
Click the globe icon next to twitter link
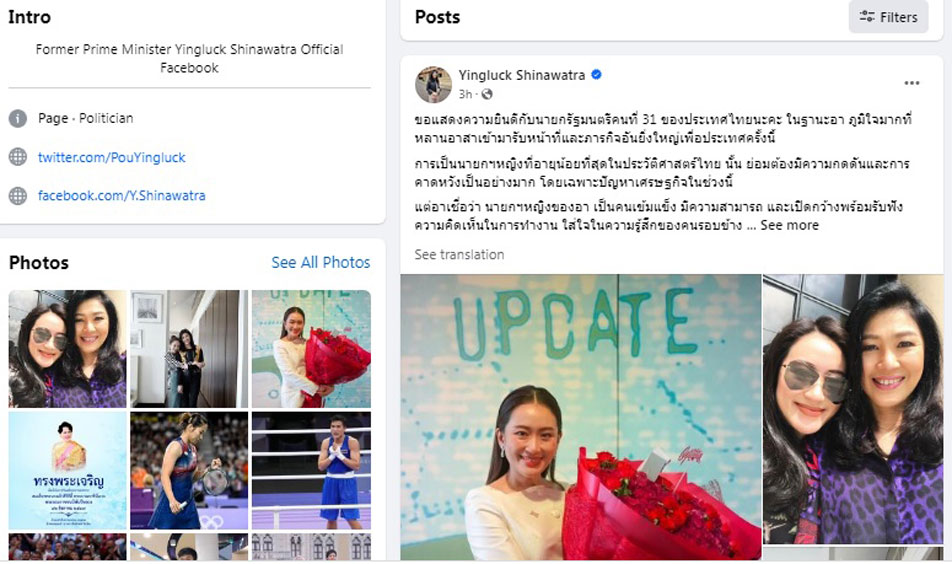click(18, 157)
